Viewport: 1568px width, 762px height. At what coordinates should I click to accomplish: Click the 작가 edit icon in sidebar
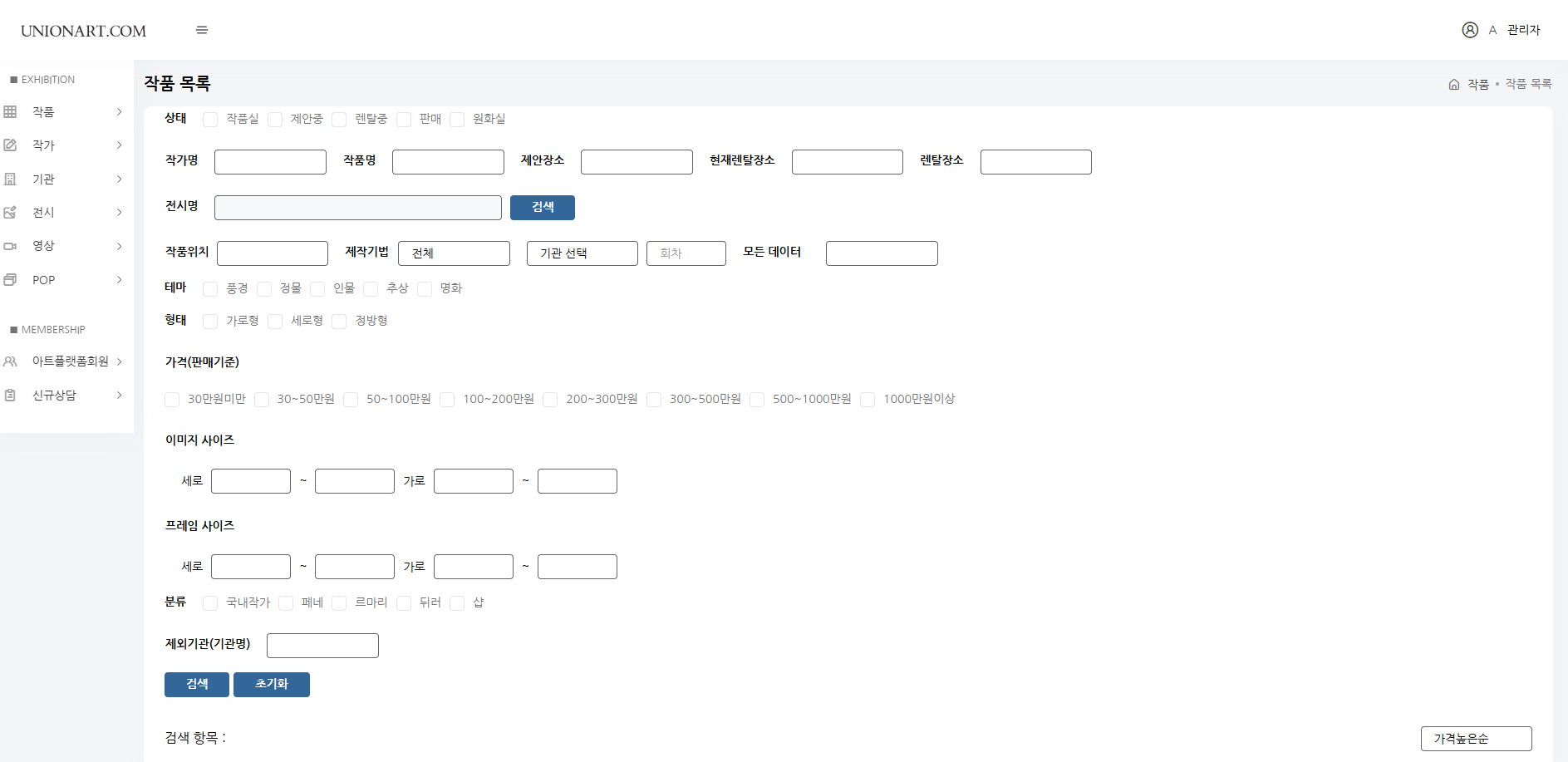click(10, 145)
